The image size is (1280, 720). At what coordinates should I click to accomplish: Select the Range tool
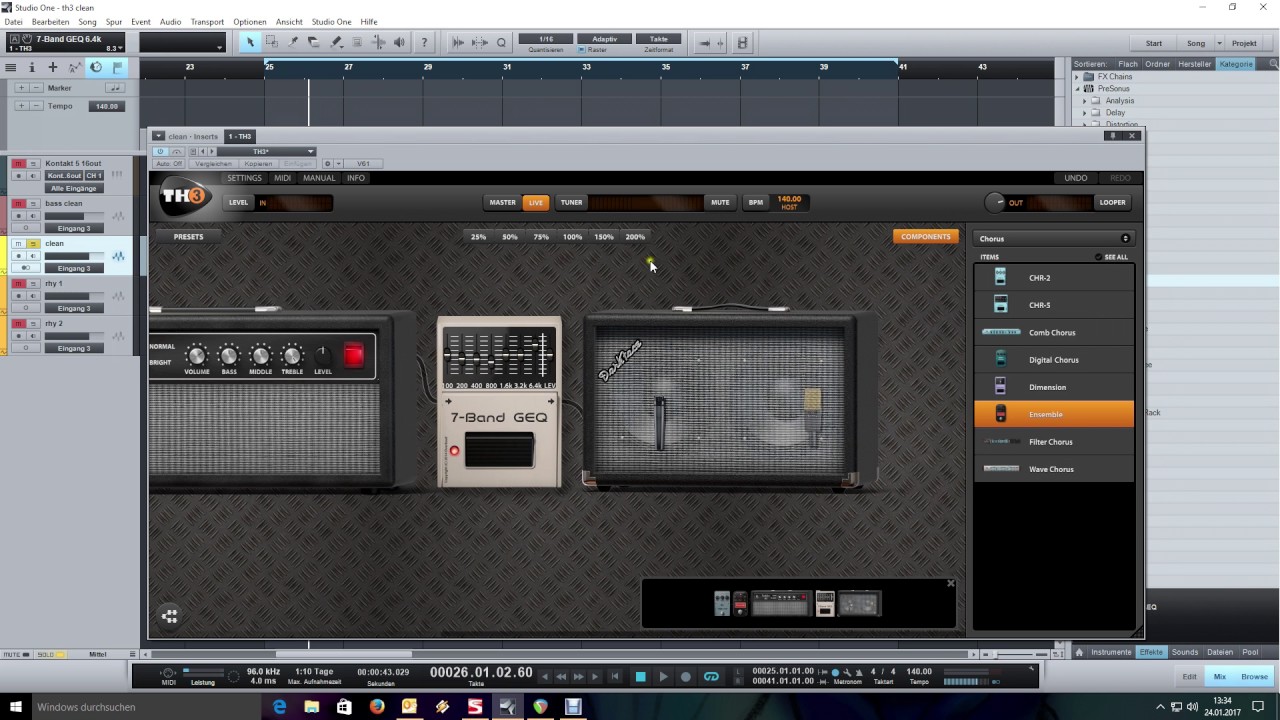(271, 42)
